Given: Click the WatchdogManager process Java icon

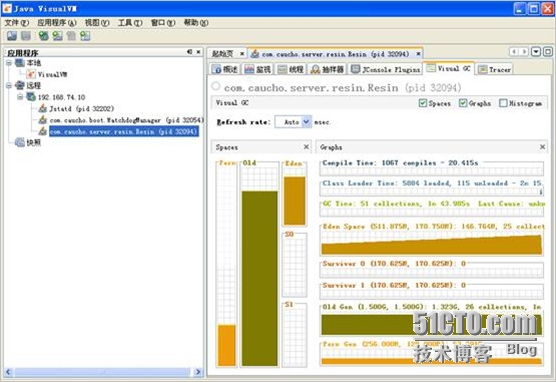Looking at the screenshot, I should tap(43, 120).
